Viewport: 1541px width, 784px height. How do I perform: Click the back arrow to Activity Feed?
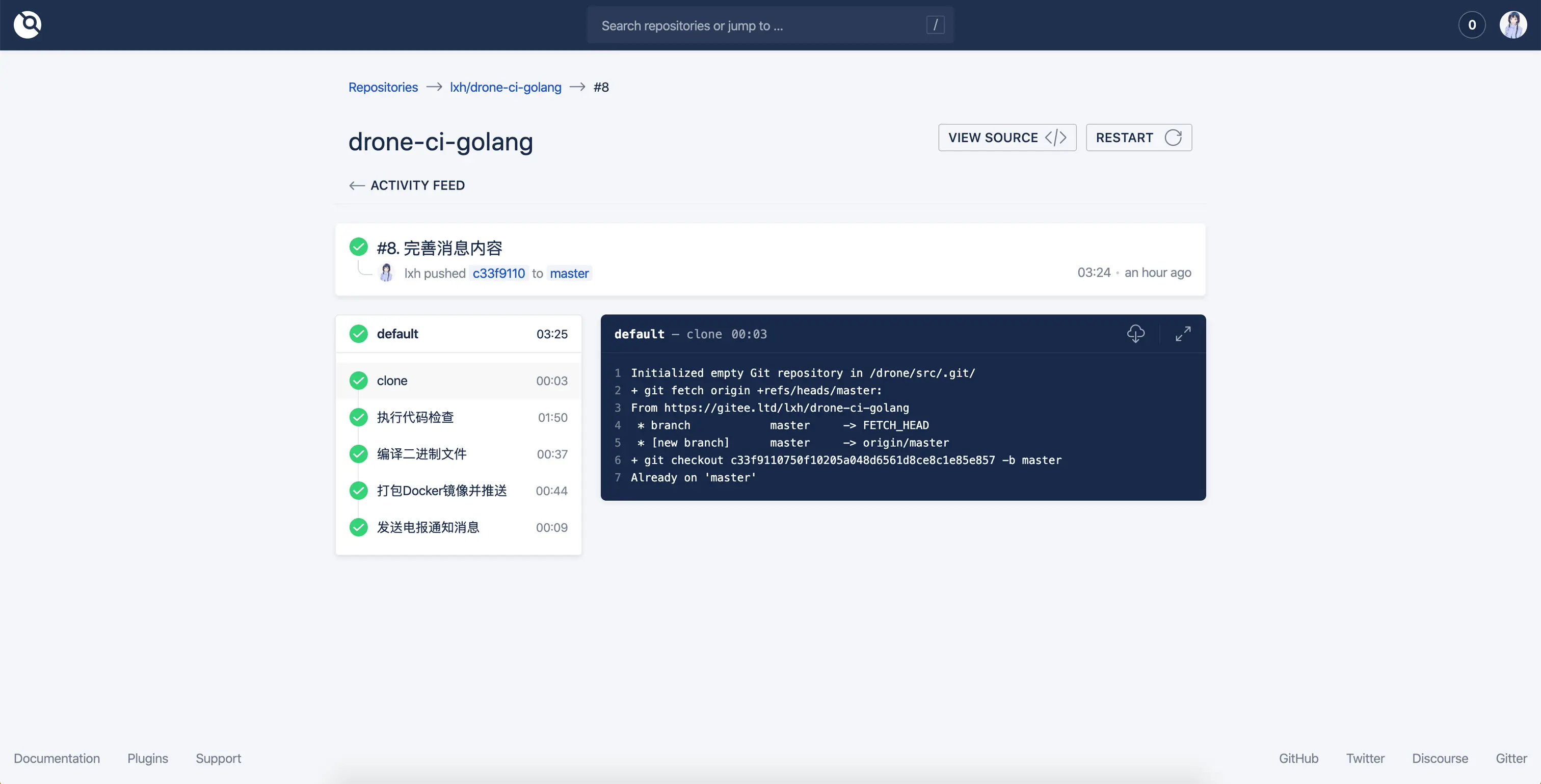(x=357, y=185)
